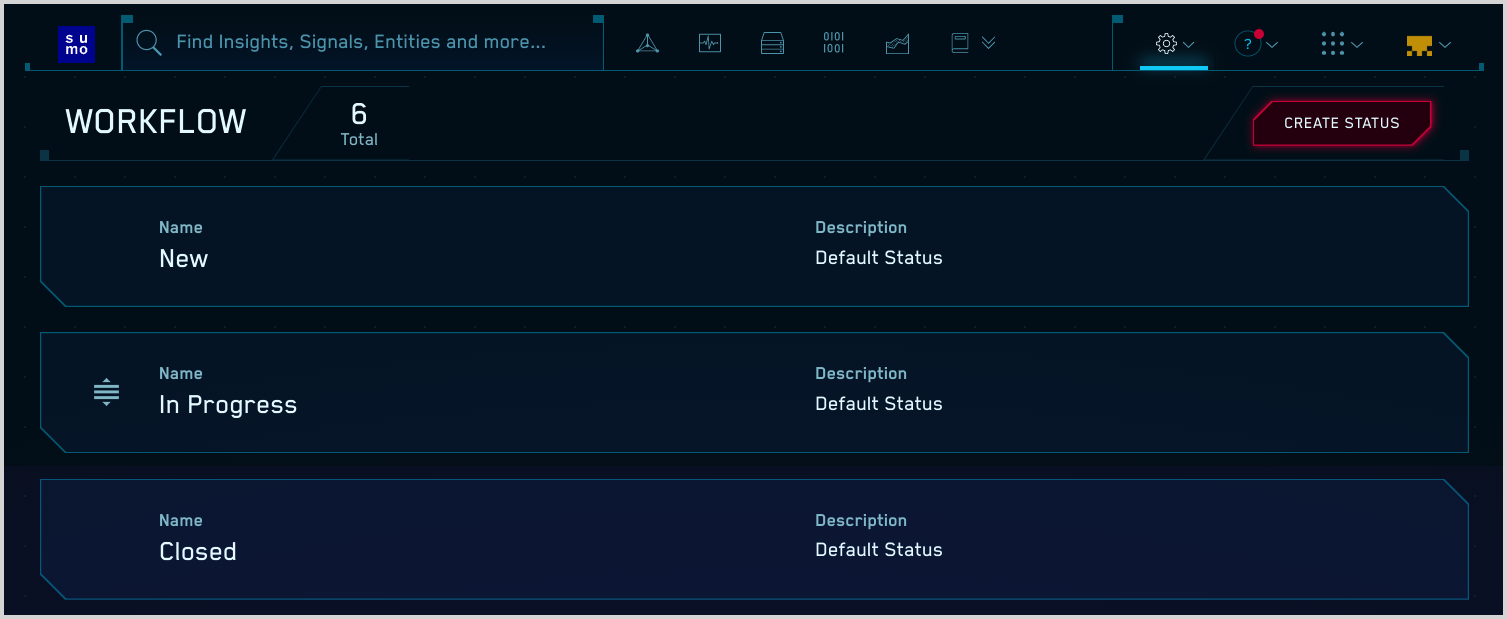Select the Signals heartbeat icon
Screen dimensions: 1507x619
pyautogui.click(x=709, y=43)
